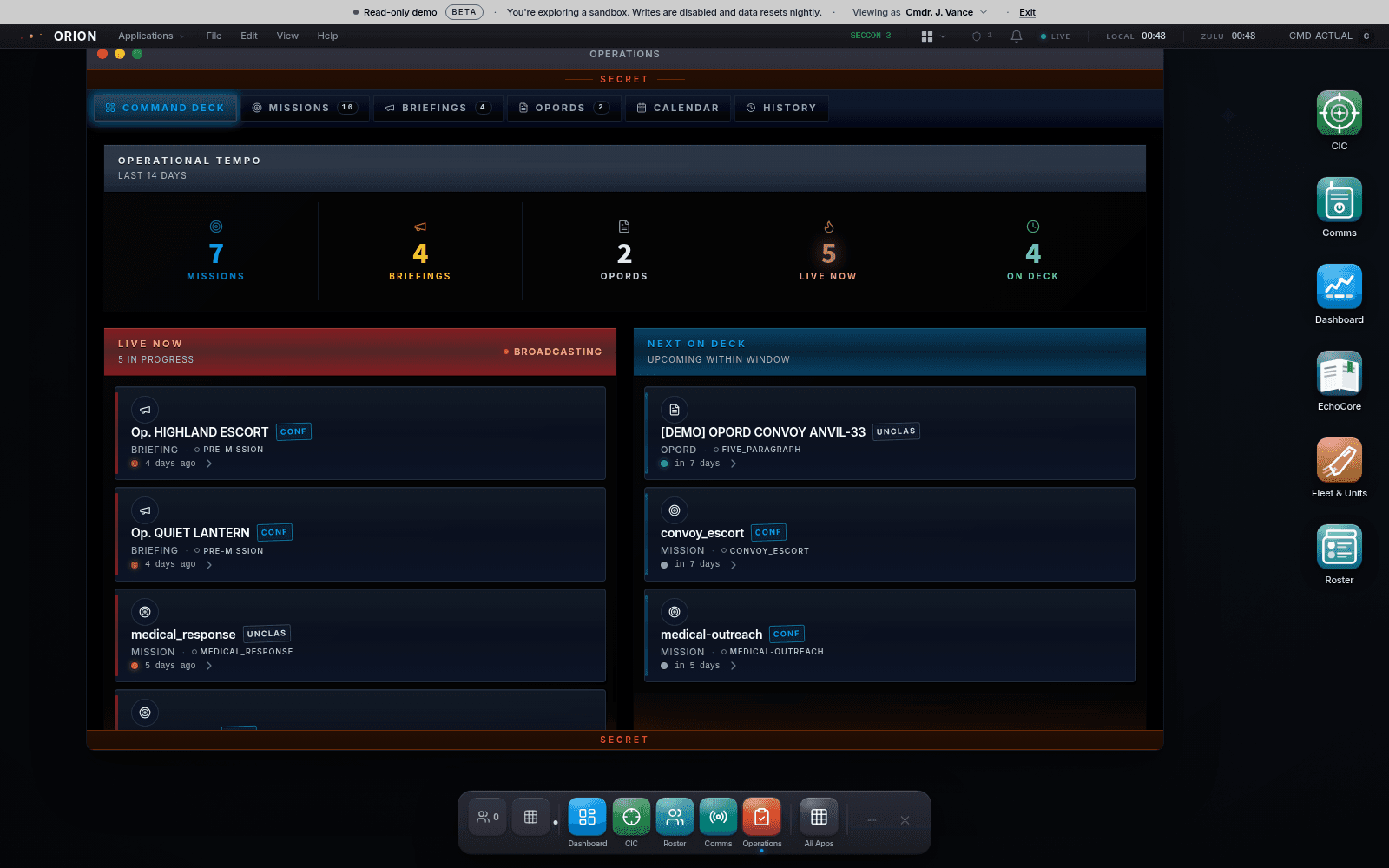The height and width of the screenshot is (868, 1389).
Task: Click the Exit sandbox link
Action: (x=1027, y=12)
